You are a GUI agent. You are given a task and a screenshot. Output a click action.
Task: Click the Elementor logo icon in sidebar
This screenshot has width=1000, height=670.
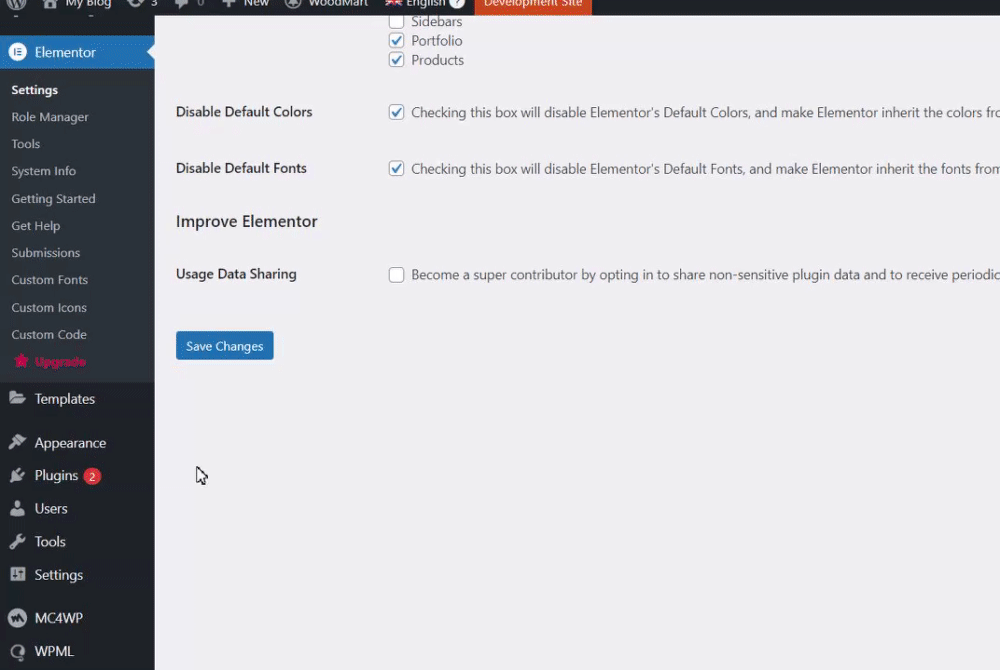pos(18,52)
